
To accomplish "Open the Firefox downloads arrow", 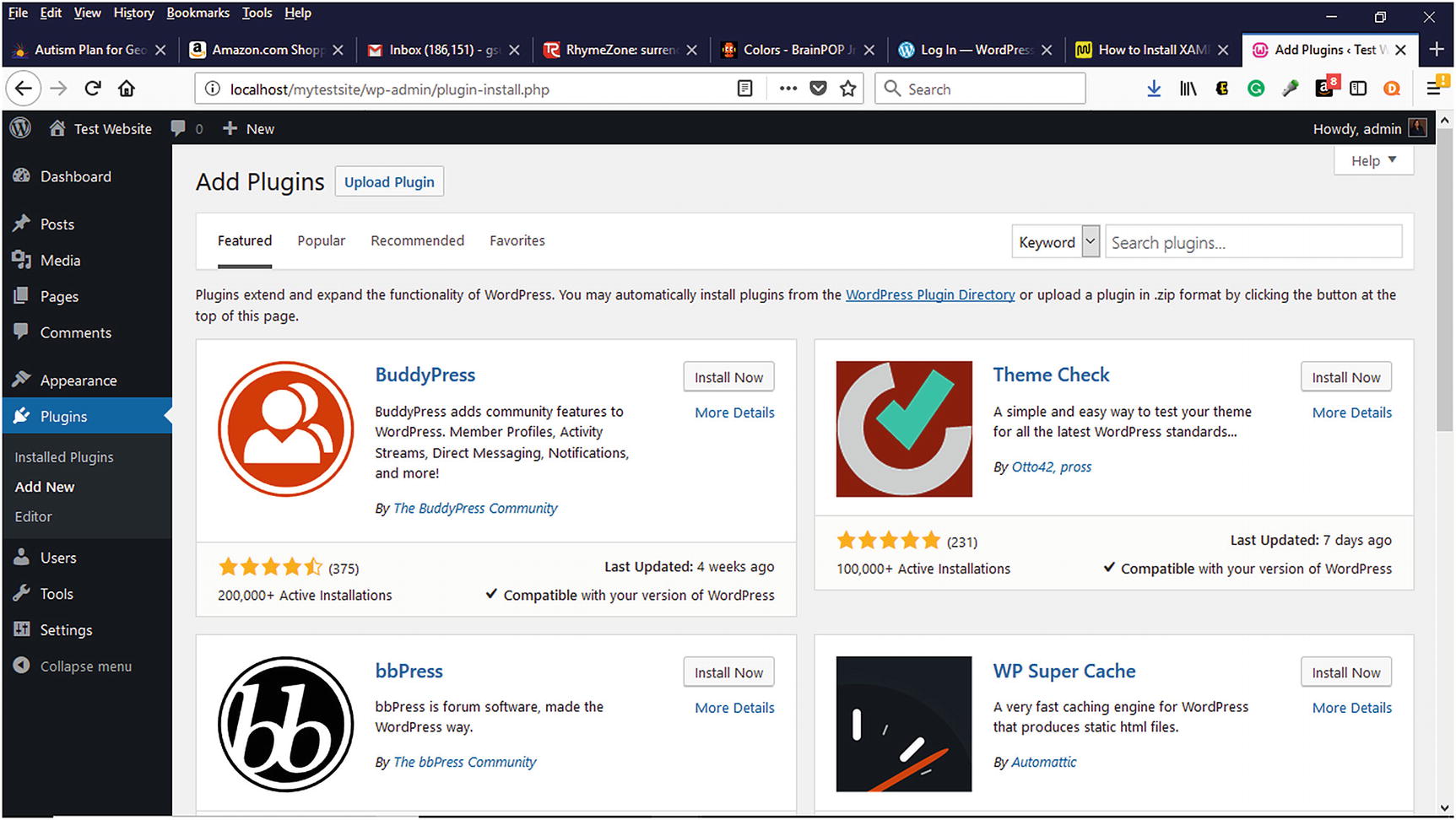I will click(x=1154, y=89).
